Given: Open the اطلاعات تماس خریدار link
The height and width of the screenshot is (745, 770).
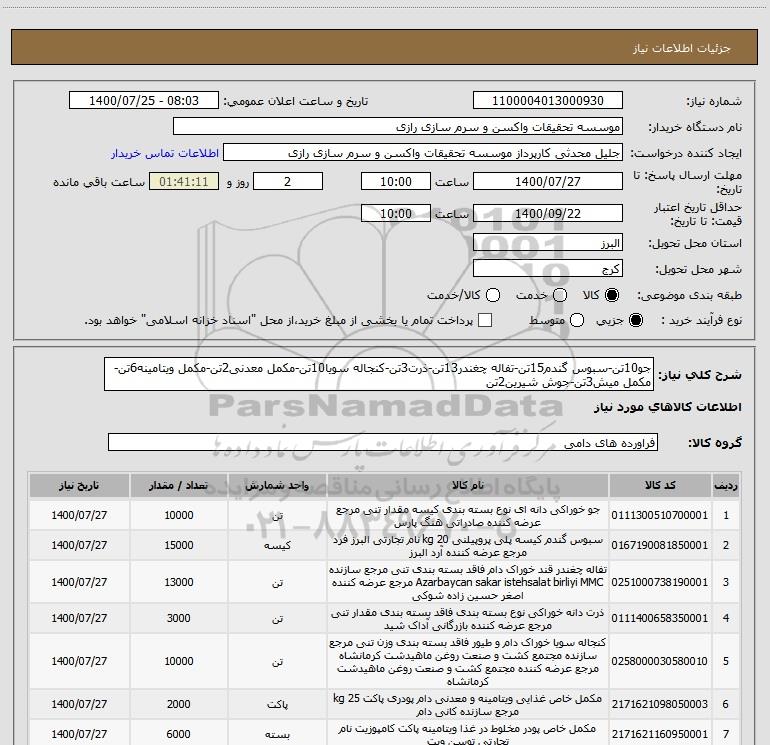Looking at the screenshot, I should tap(165, 153).
